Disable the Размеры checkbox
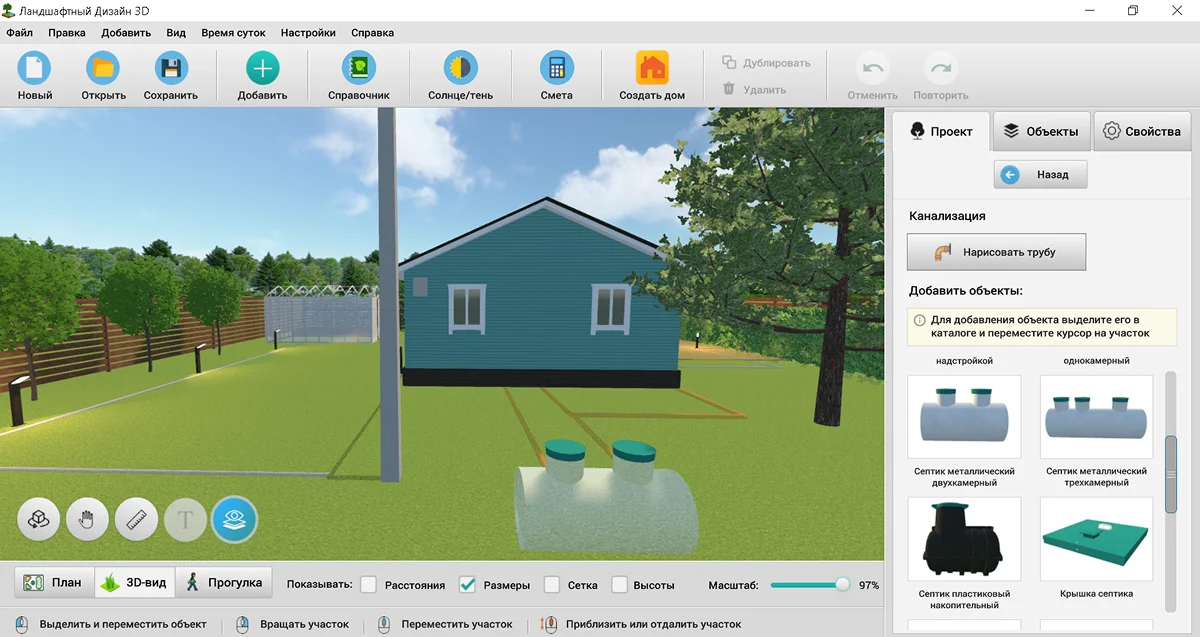1200x637 pixels. [x=466, y=584]
